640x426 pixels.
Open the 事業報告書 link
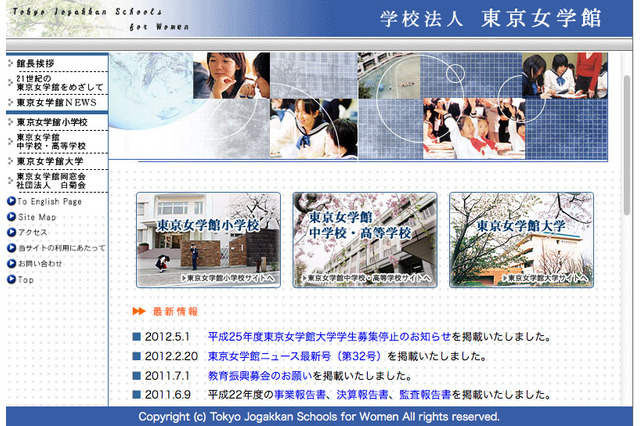tap(300, 395)
